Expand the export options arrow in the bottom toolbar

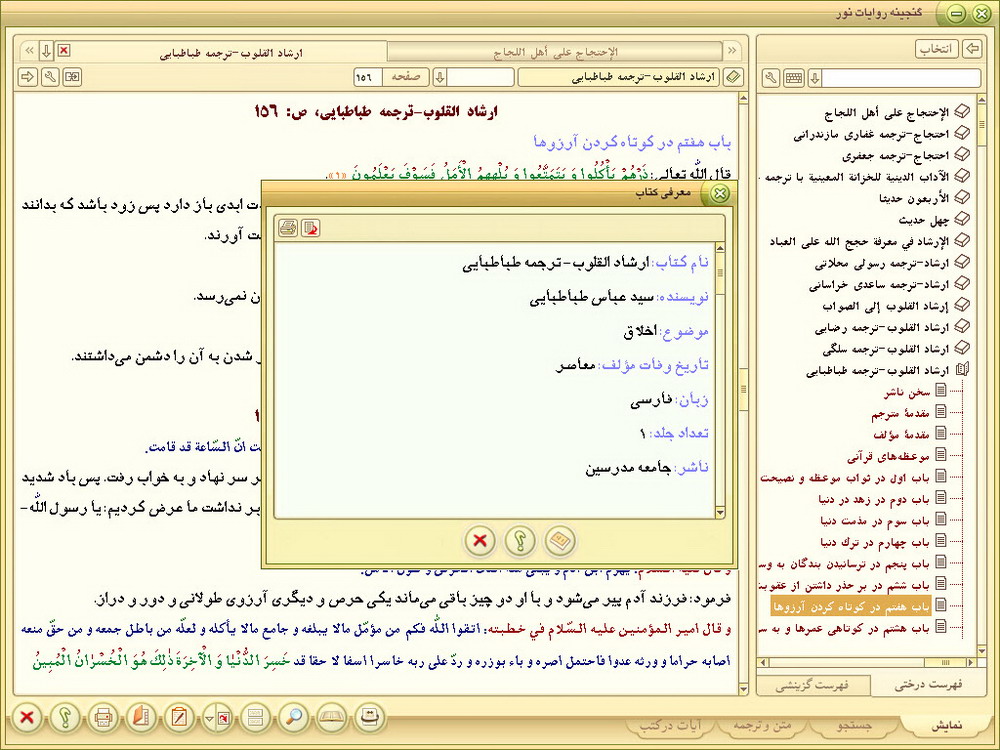click(x=209, y=719)
